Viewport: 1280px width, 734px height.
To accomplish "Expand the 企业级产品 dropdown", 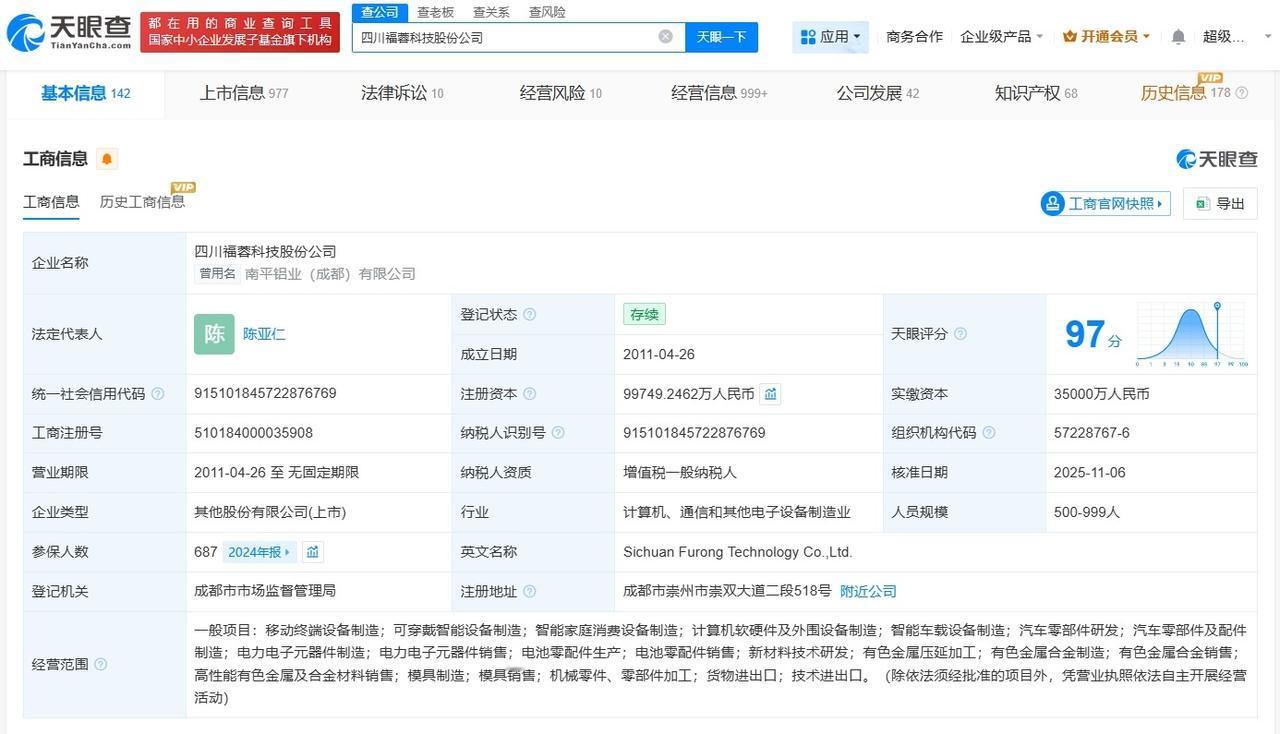I will tap(1001, 37).
